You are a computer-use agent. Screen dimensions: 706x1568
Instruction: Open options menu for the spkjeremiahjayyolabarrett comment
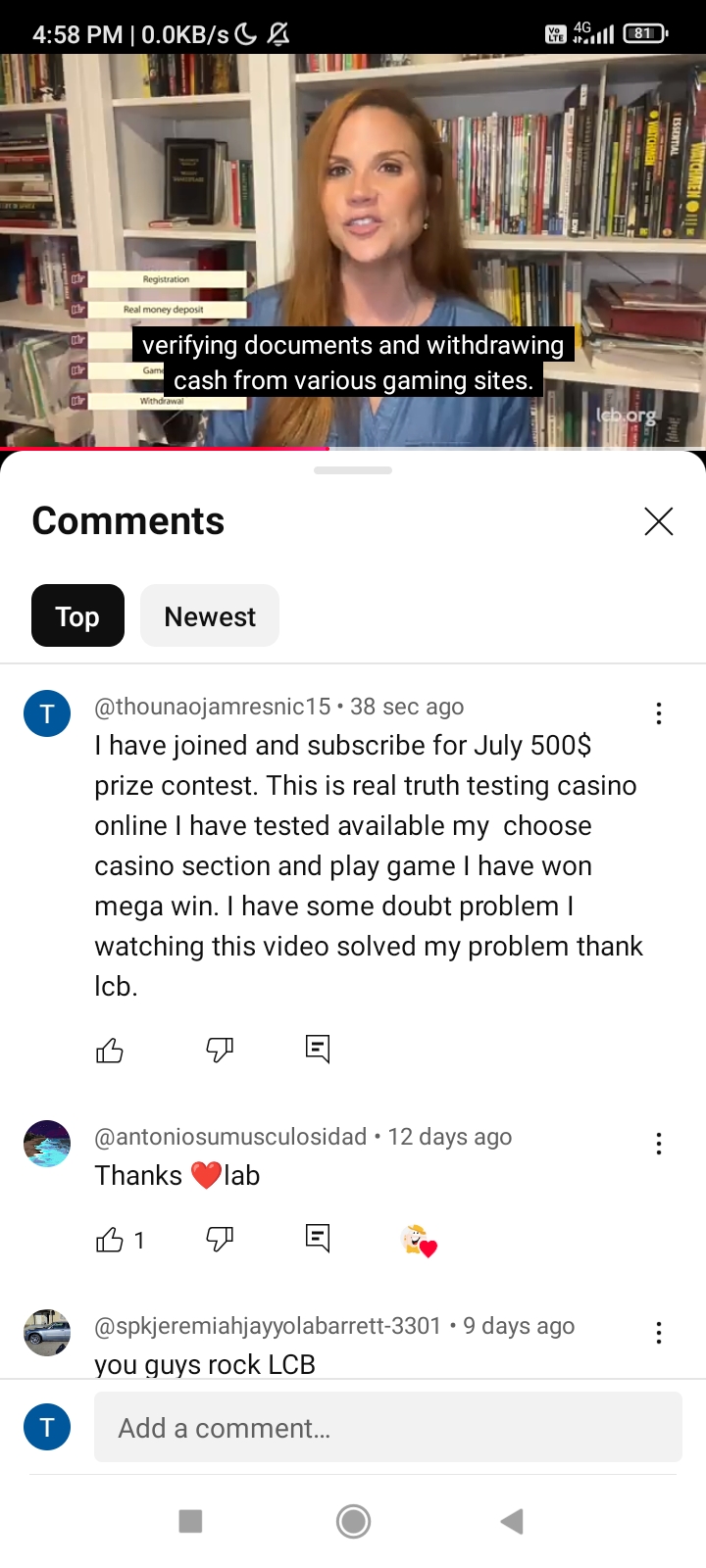point(659,1333)
